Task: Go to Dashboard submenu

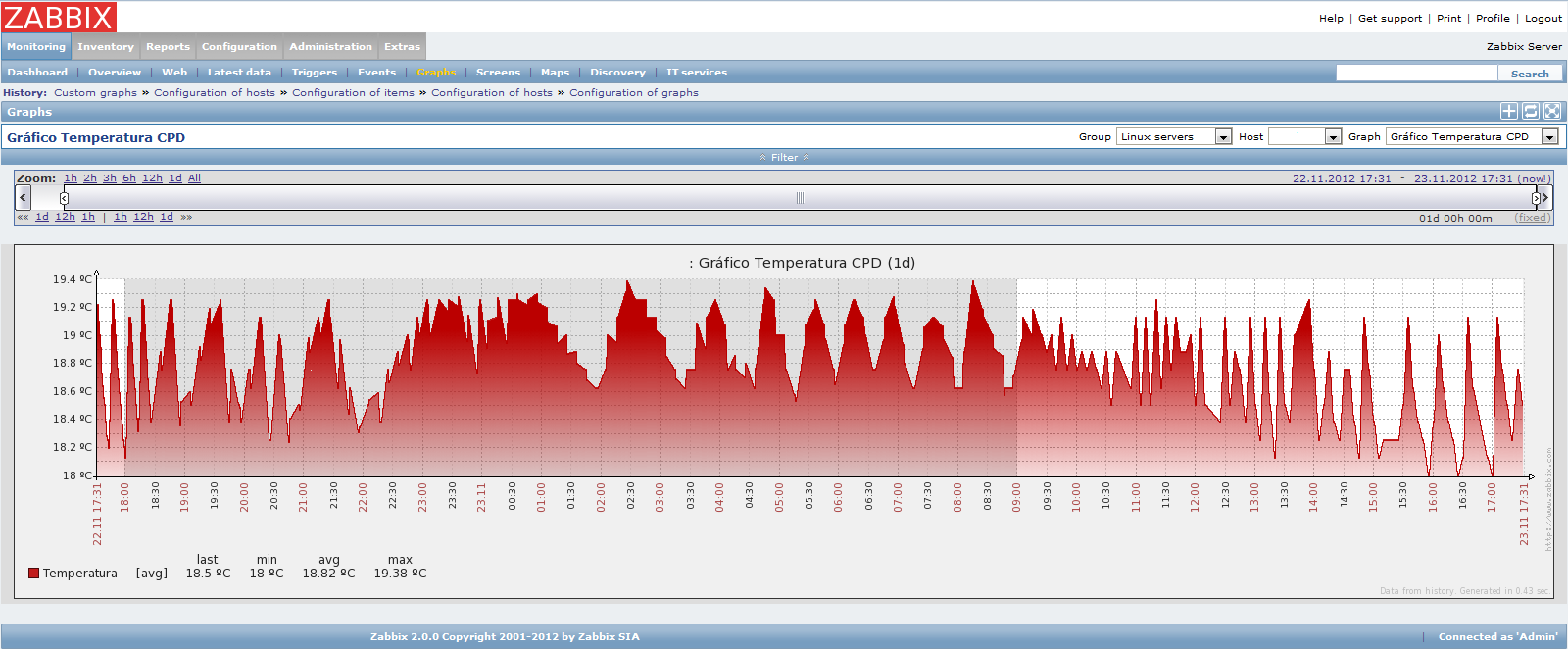Action: (37, 73)
